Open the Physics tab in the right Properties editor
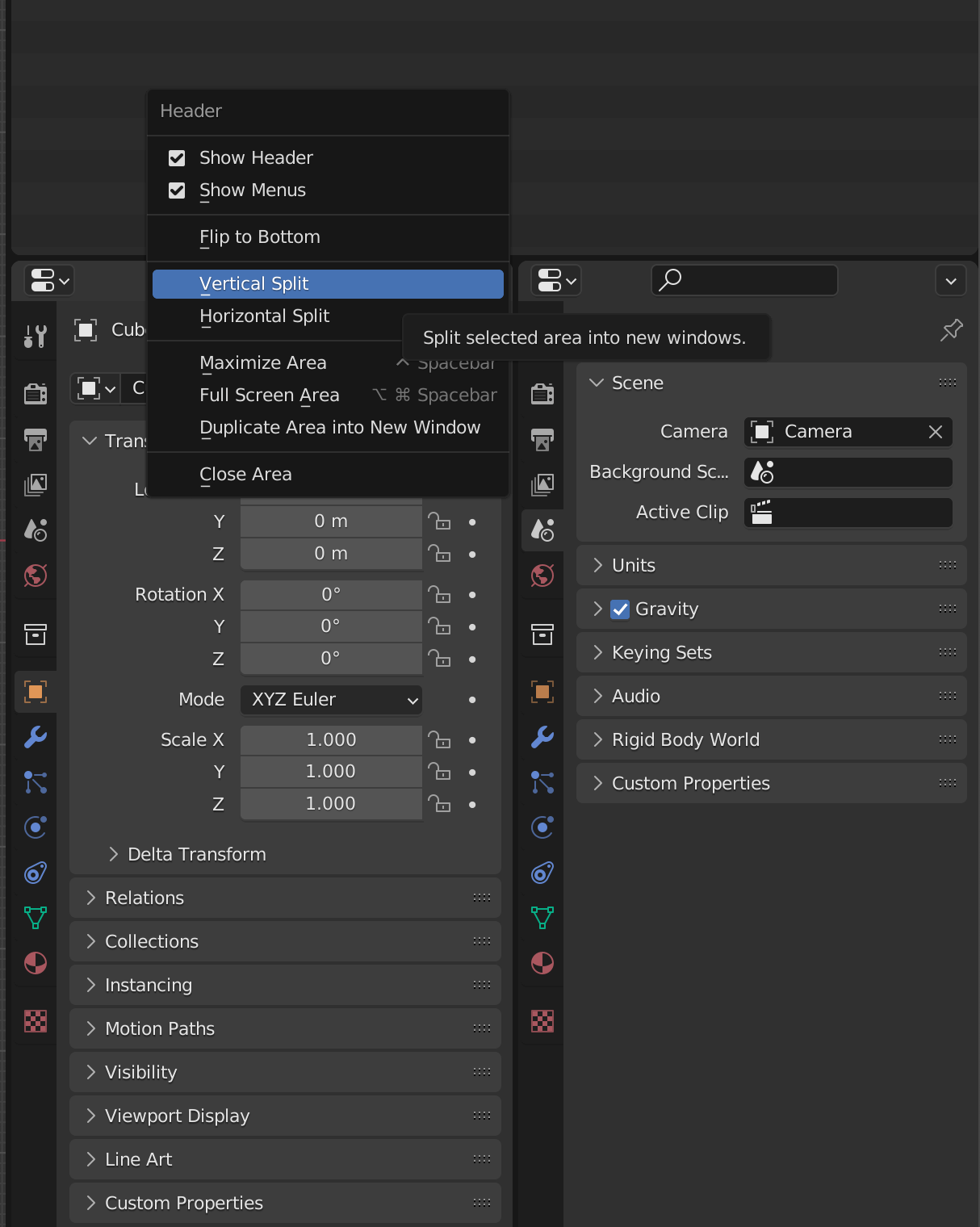The image size is (980, 1227). [542, 827]
